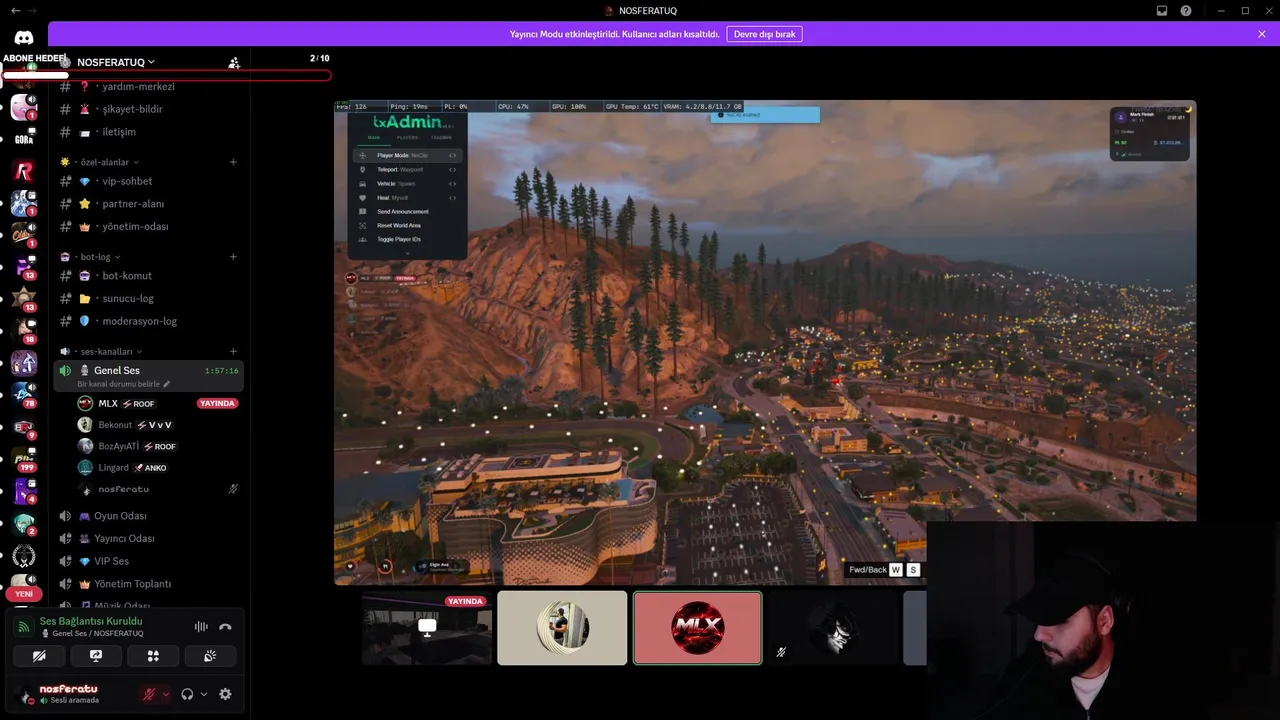
Task: Select Heal Myself in txAdmin
Action: pos(407,197)
